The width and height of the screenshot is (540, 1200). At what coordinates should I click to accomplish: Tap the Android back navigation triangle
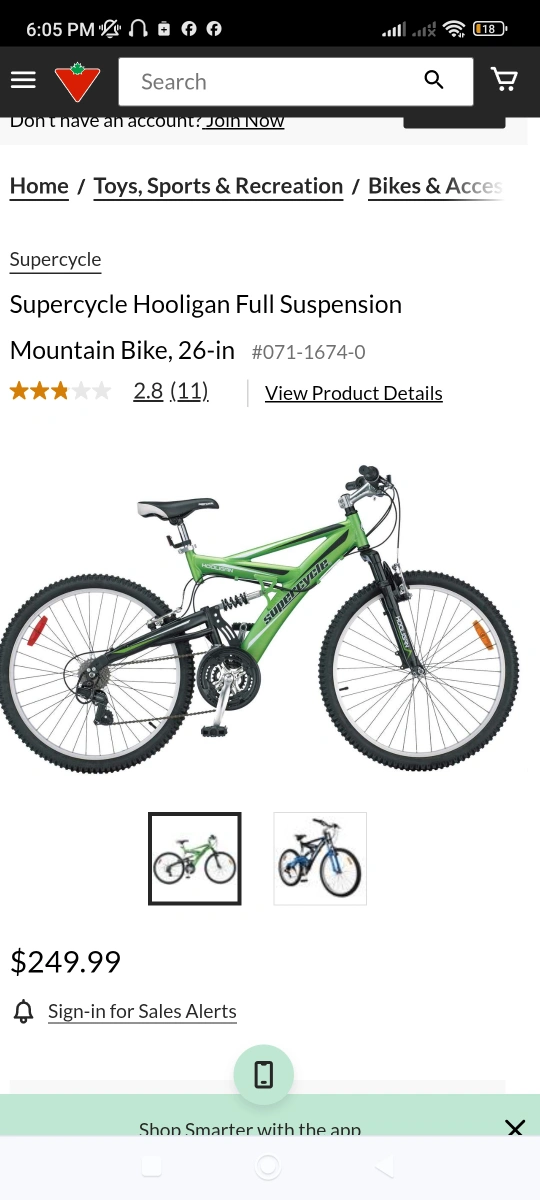[384, 1166]
